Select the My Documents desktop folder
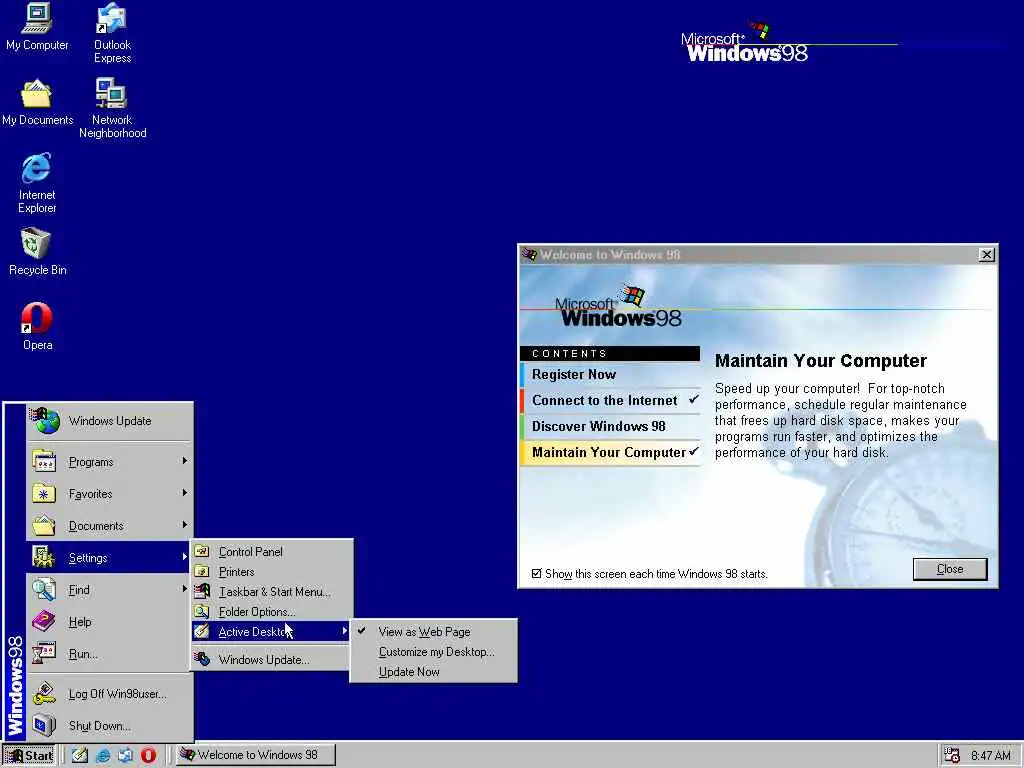 click(37, 103)
